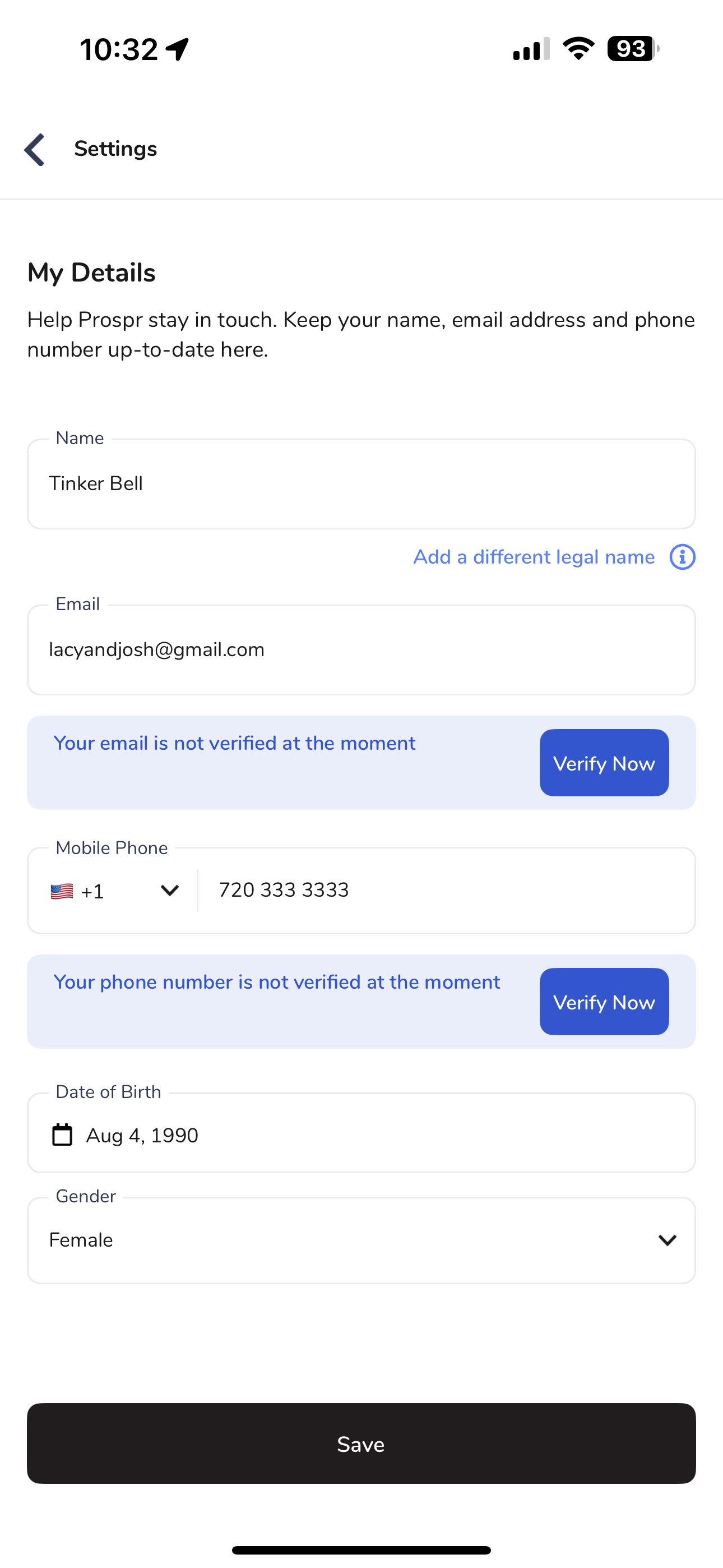Open the legal name info icon

(x=682, y=557)
